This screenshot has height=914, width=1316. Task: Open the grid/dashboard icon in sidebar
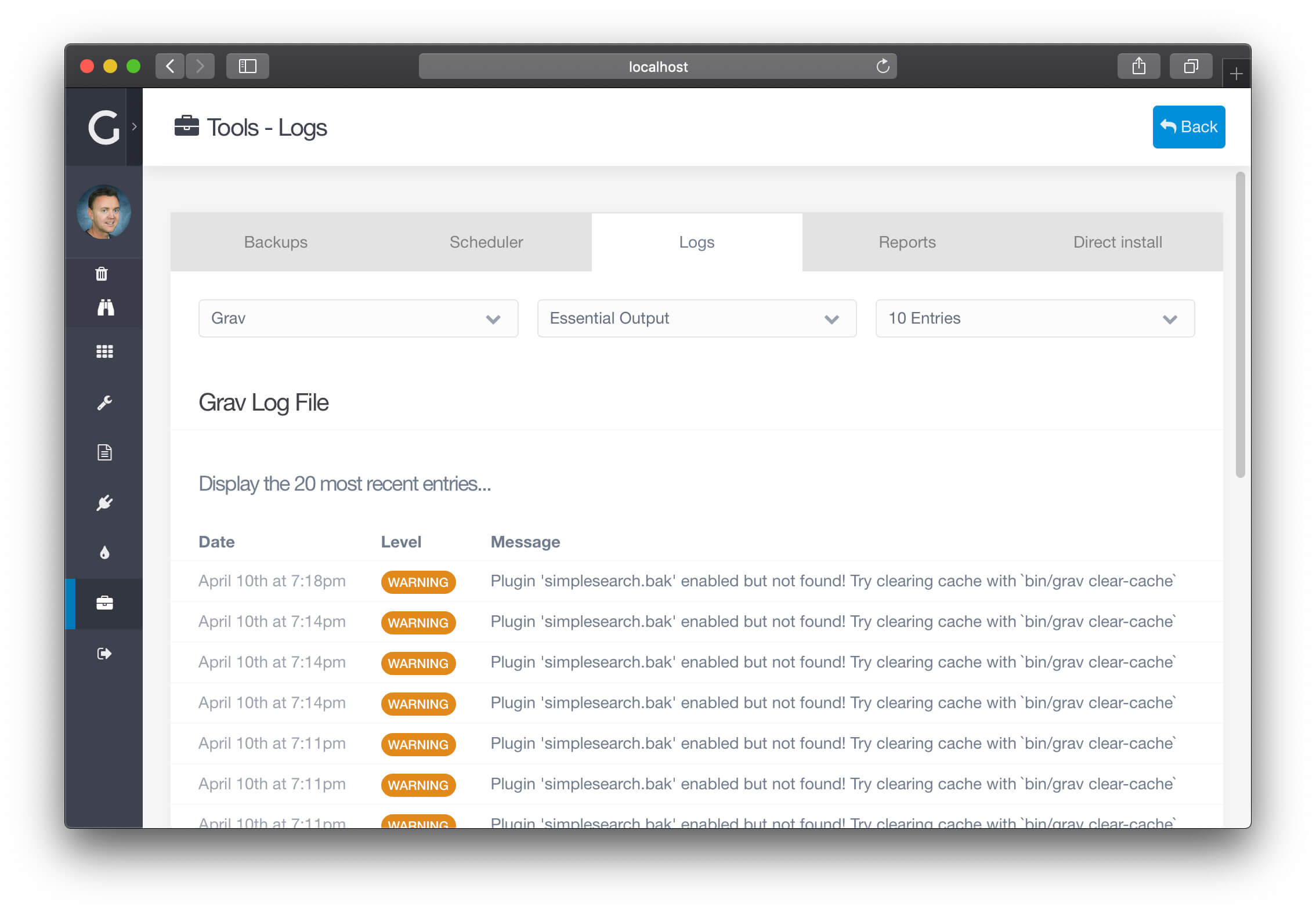pyautogui.click(x=104, y=352)
